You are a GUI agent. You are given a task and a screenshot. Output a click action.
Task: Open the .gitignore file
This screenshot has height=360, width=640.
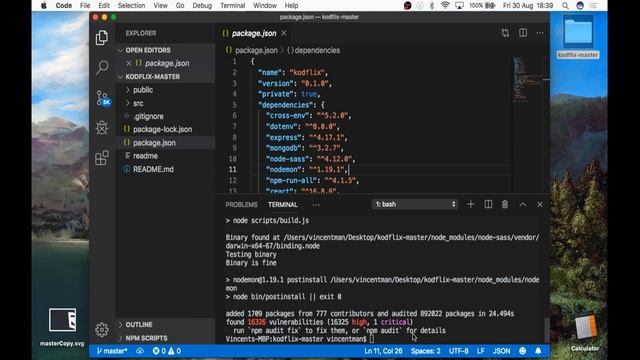[x=165, y=116]
